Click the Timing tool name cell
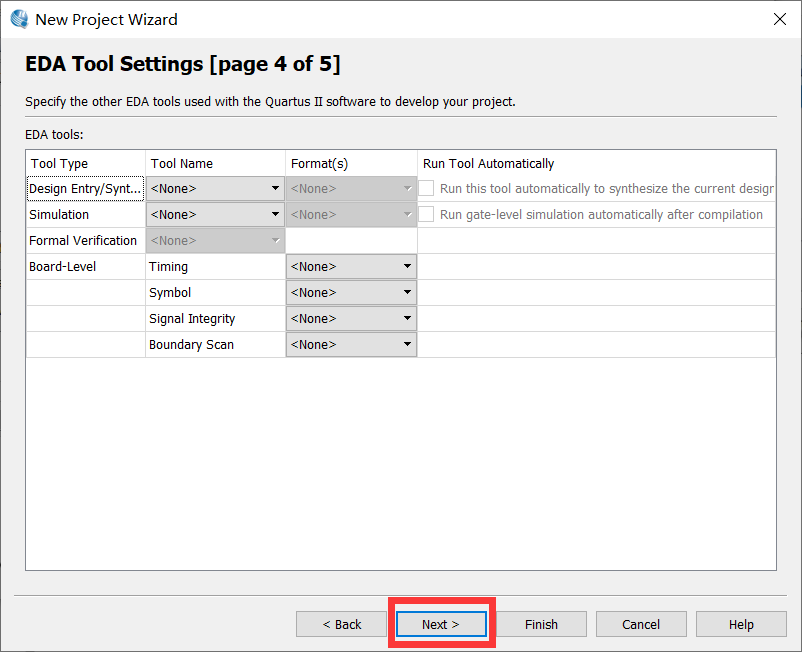This screenshot has width=802, height=652. [215, 267]
